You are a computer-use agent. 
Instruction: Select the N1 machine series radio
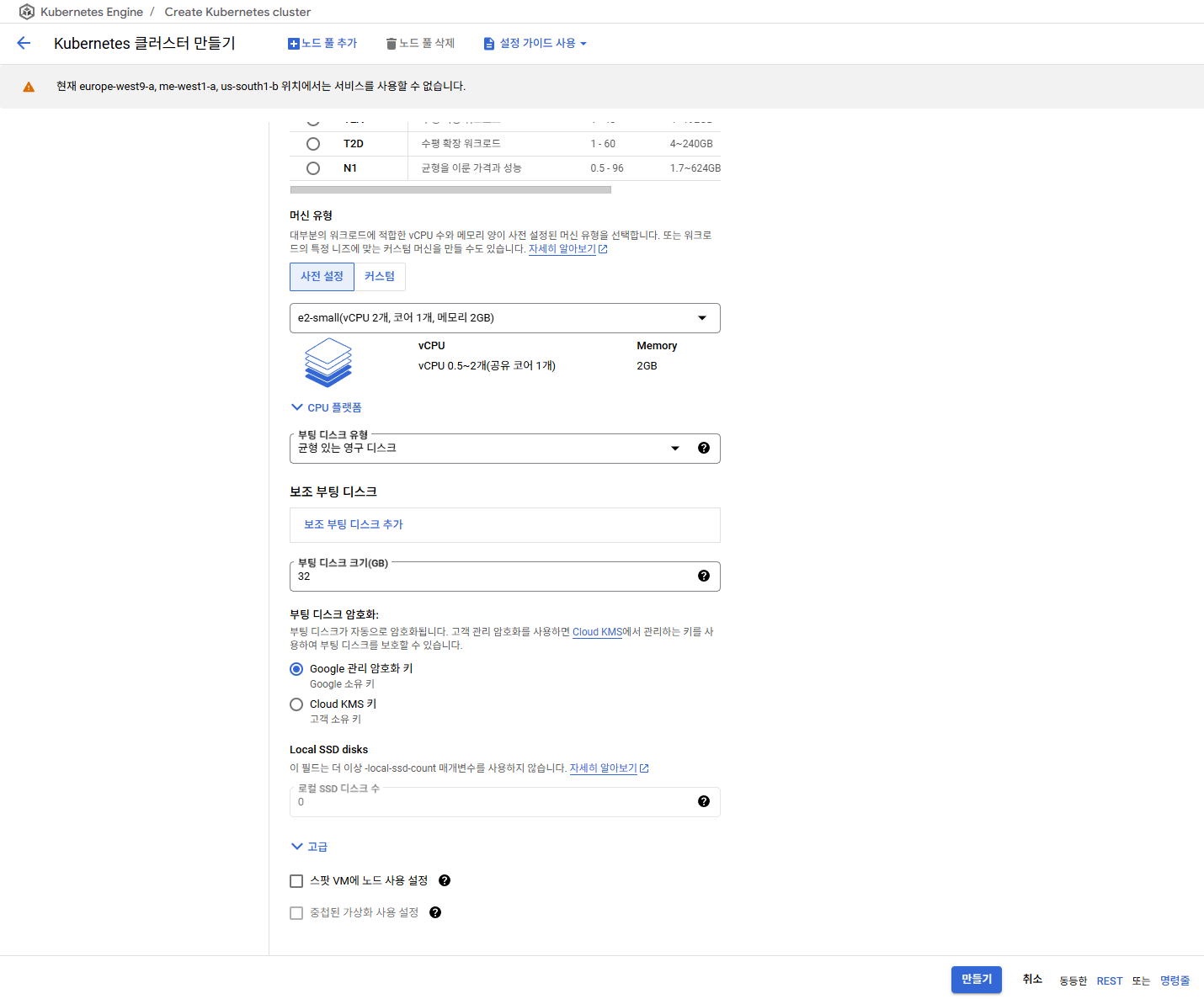click(313, 168)
